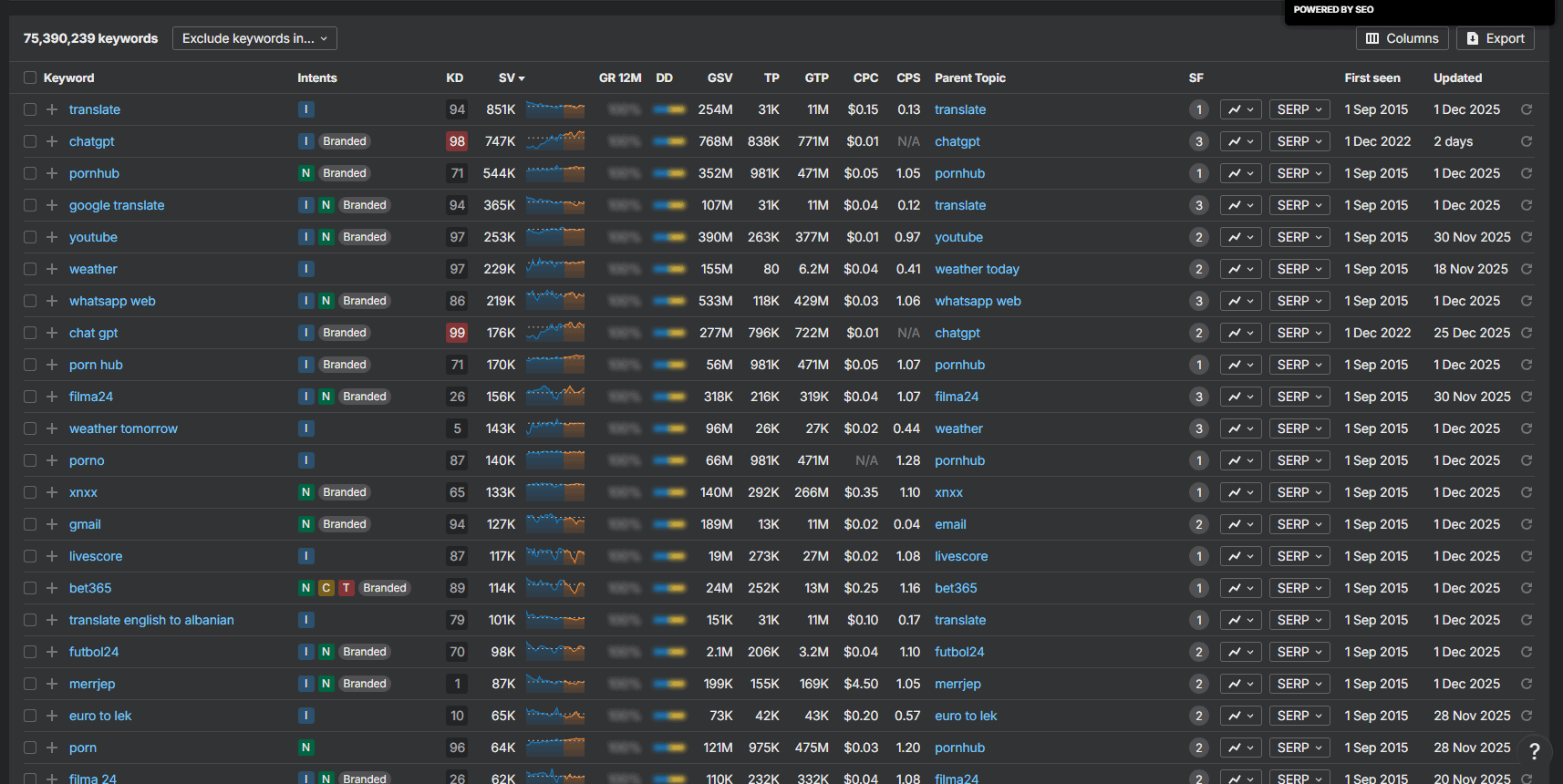
Task: Open the trend chart button for google translate
Action: pyautogui.click(x=1241, y=205)
